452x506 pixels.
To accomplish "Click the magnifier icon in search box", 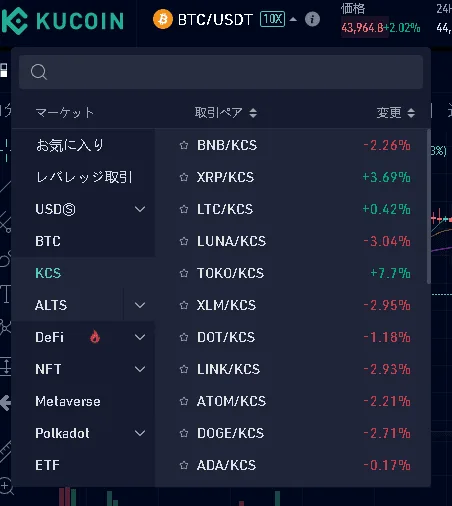I will (39, 72).
